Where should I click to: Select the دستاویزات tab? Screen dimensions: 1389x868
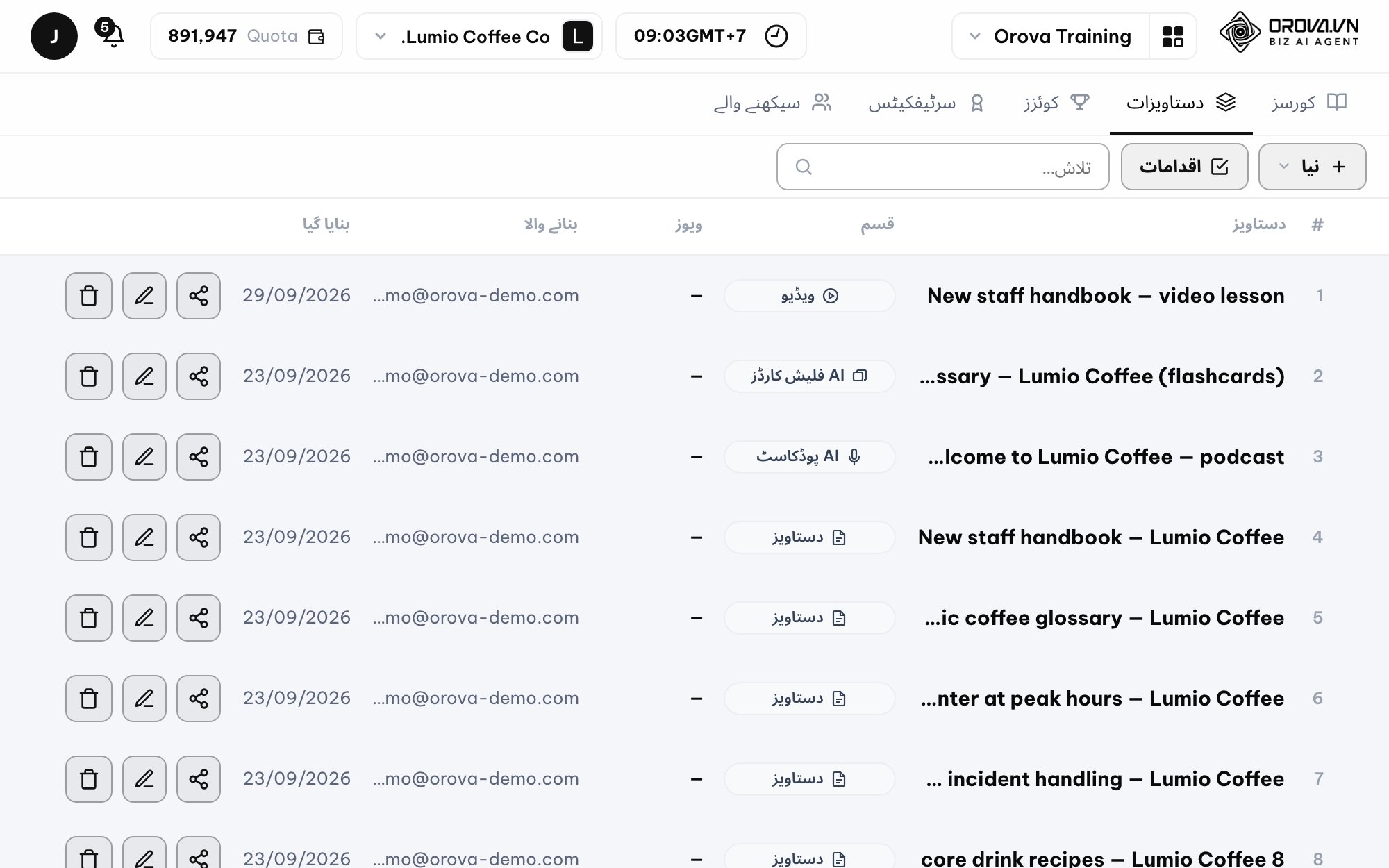pos(1181,103)
